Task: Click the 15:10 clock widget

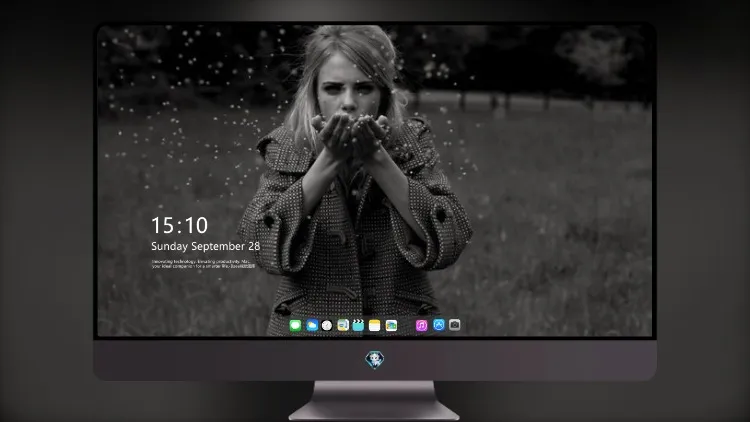Action: (x=179, y=225)
